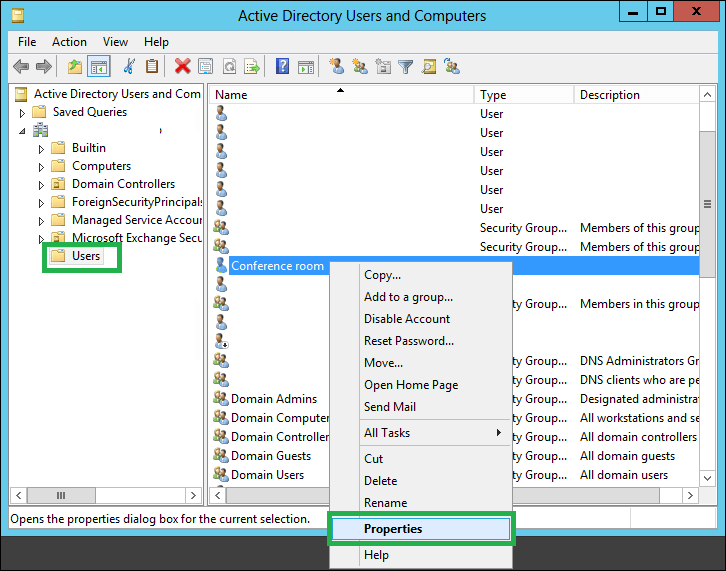This screenshot has height=571, width=726.
Task: Sort by the Type column header
Action: click(524, 94)
